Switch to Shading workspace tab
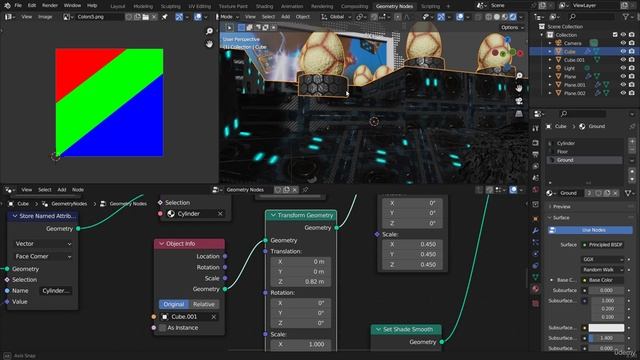Image resolution: width=640 pixels, height=360 pixels. [x=264, y=6]
